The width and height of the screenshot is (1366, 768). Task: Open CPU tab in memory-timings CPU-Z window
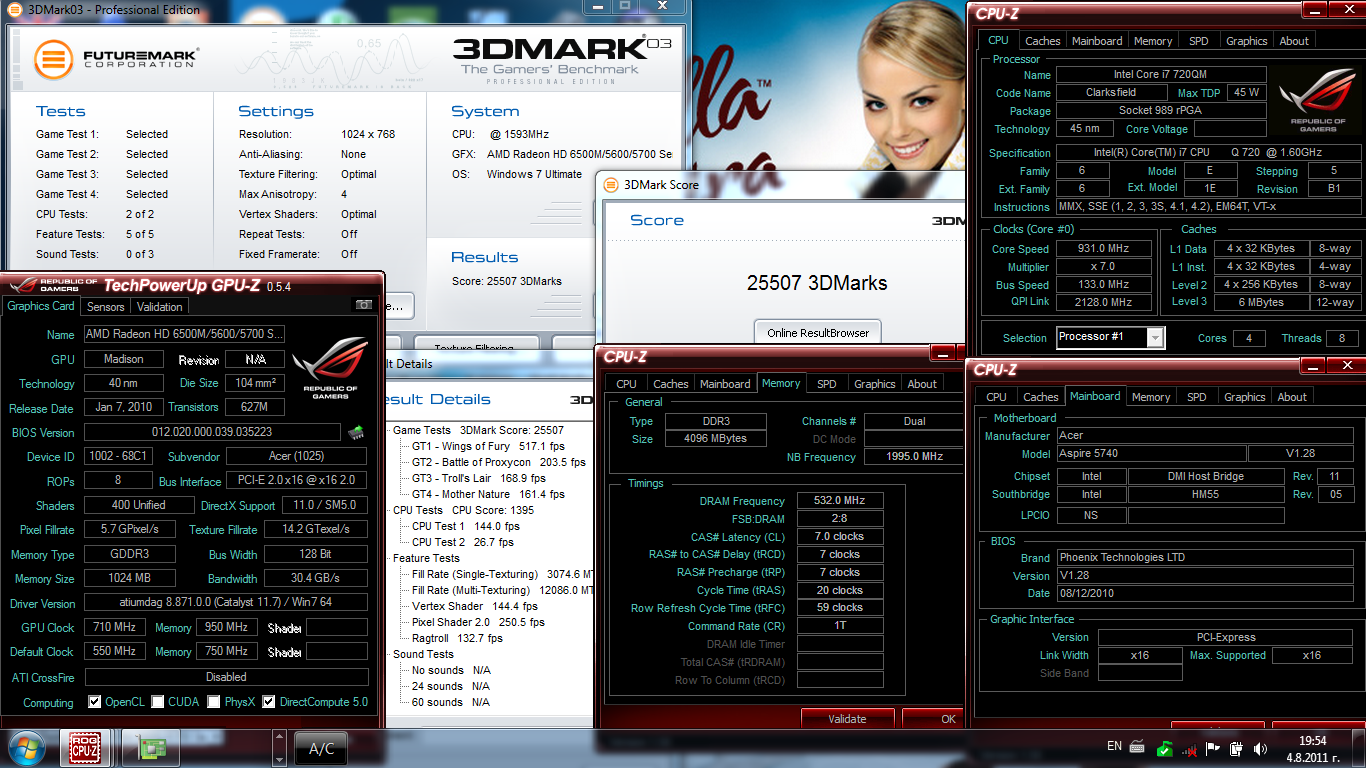[x=626, y=384]
